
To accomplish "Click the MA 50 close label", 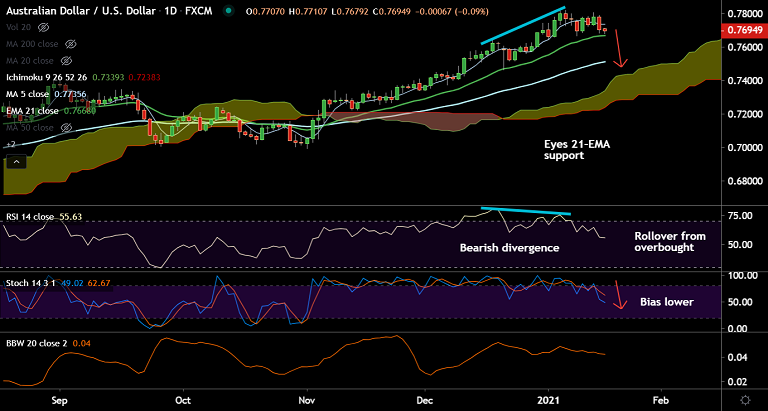I will (x=31, y=127).
